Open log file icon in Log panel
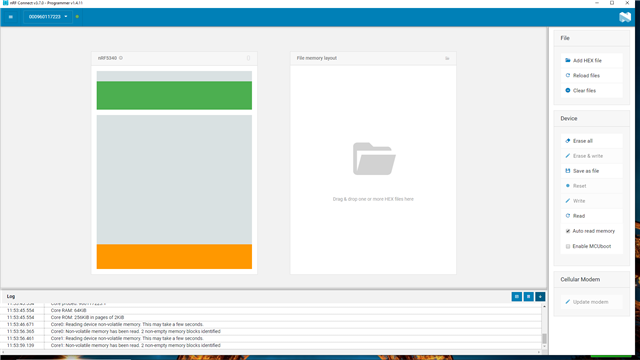Image resolution: width=640 pixels, height=360 pixels. (x=517, y=296)
